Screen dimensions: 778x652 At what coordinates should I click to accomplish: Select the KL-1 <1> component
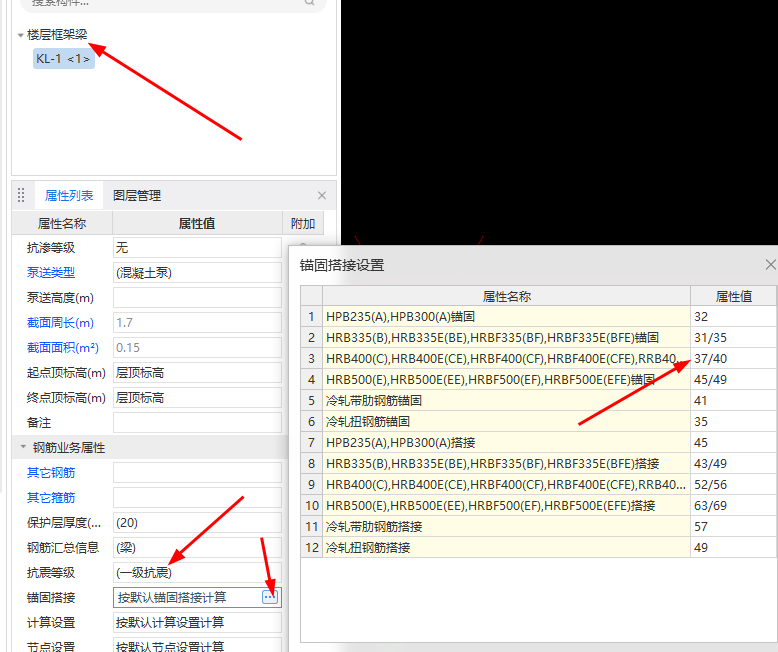point(64,59)
